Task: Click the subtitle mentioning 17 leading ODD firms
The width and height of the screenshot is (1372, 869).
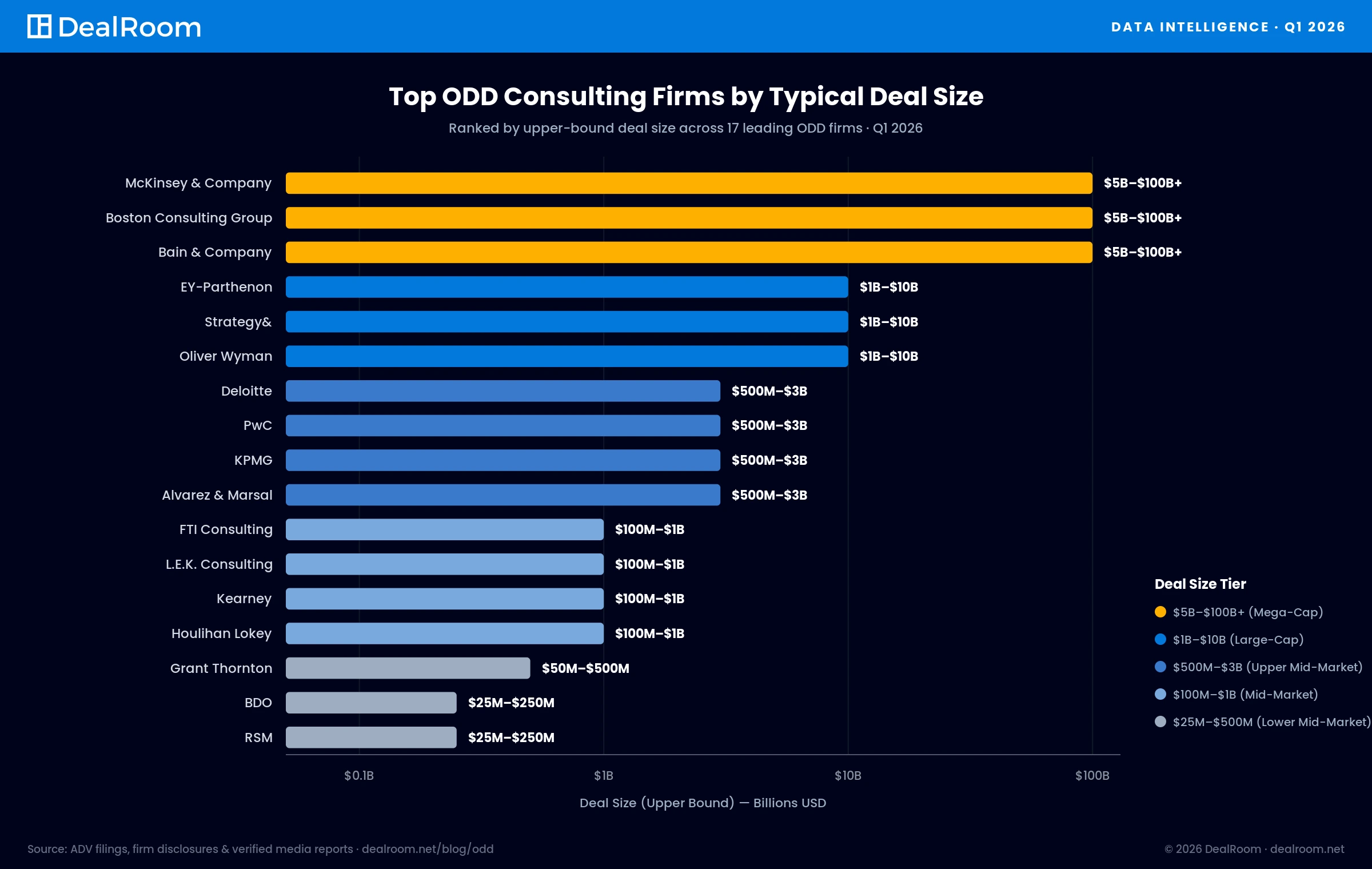Action: pos(685,128)
